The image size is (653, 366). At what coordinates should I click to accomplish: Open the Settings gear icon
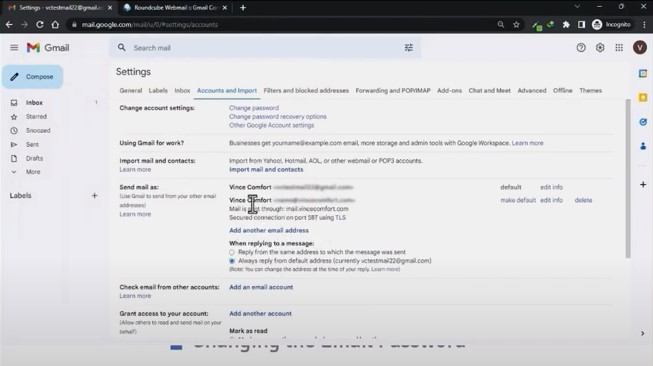pyautogui.click(x=600, y=48)
